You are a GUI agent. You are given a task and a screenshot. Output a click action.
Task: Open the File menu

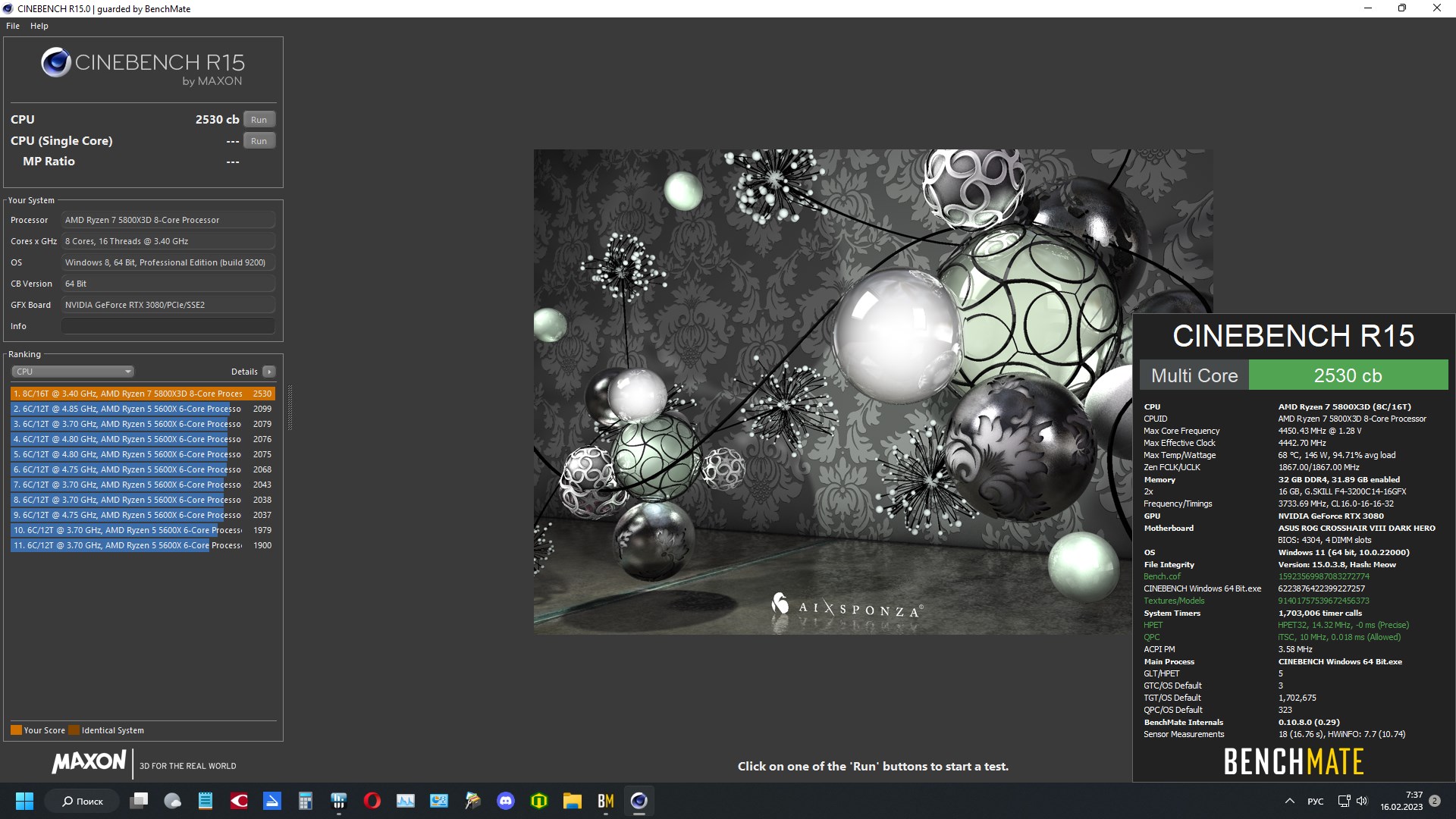tap(13, 26)
